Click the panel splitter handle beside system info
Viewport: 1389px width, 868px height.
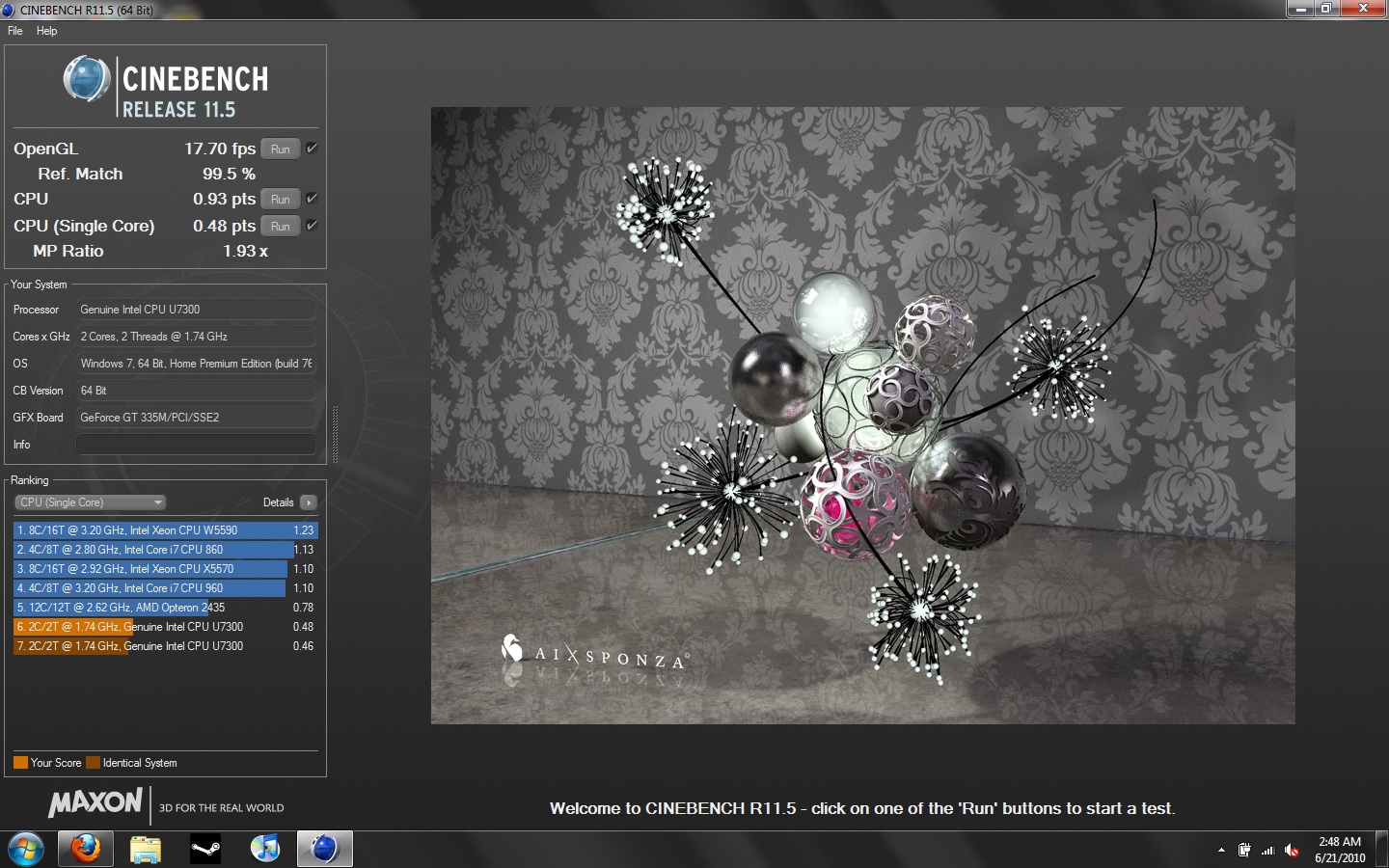click(x=335, y=434)
